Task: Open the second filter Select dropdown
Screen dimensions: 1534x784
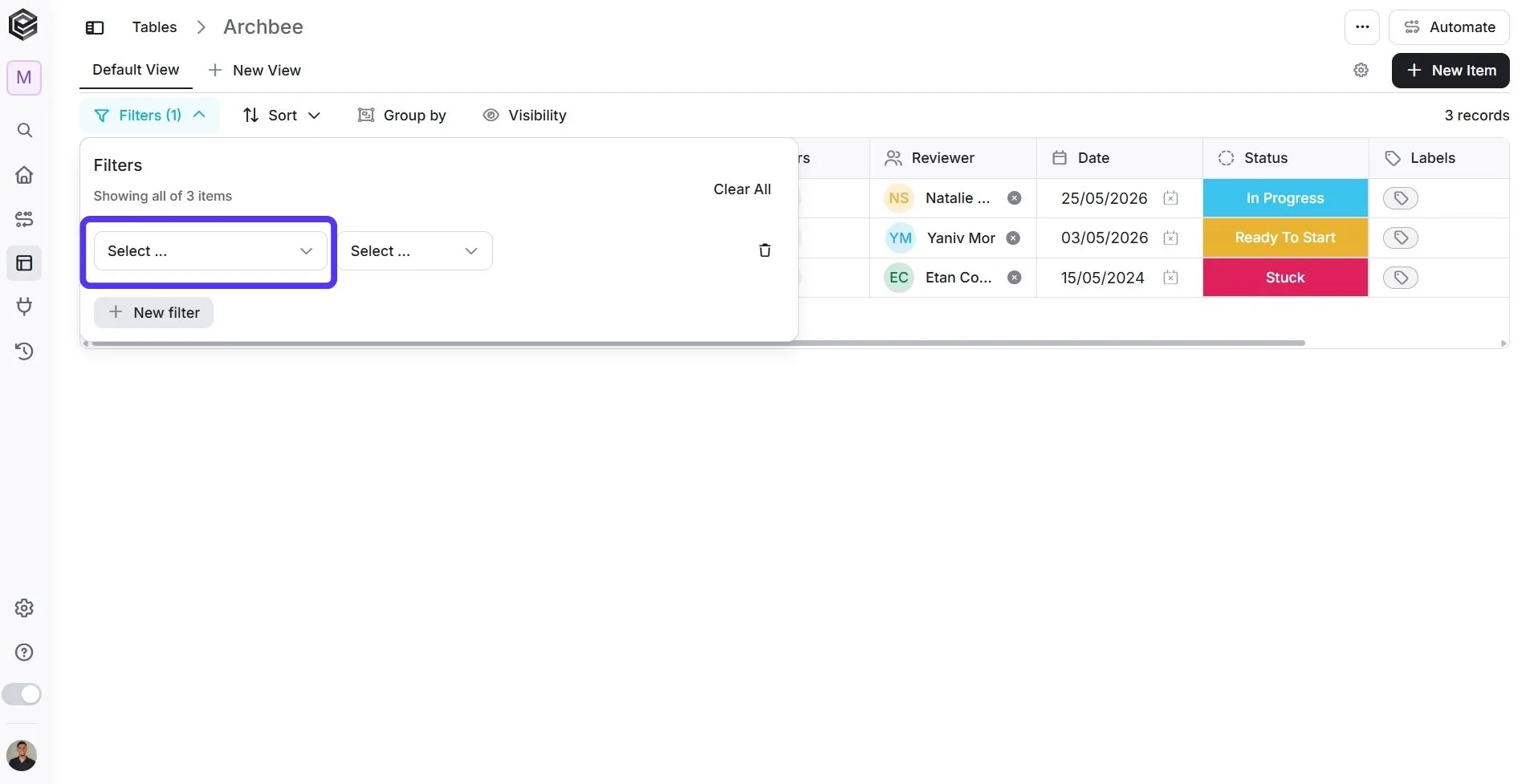Action: coord(415,251)
